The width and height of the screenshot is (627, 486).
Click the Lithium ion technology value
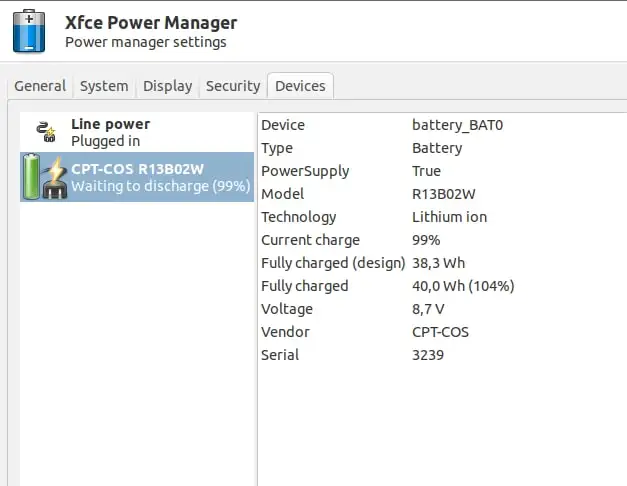click(x=448, y=217)
